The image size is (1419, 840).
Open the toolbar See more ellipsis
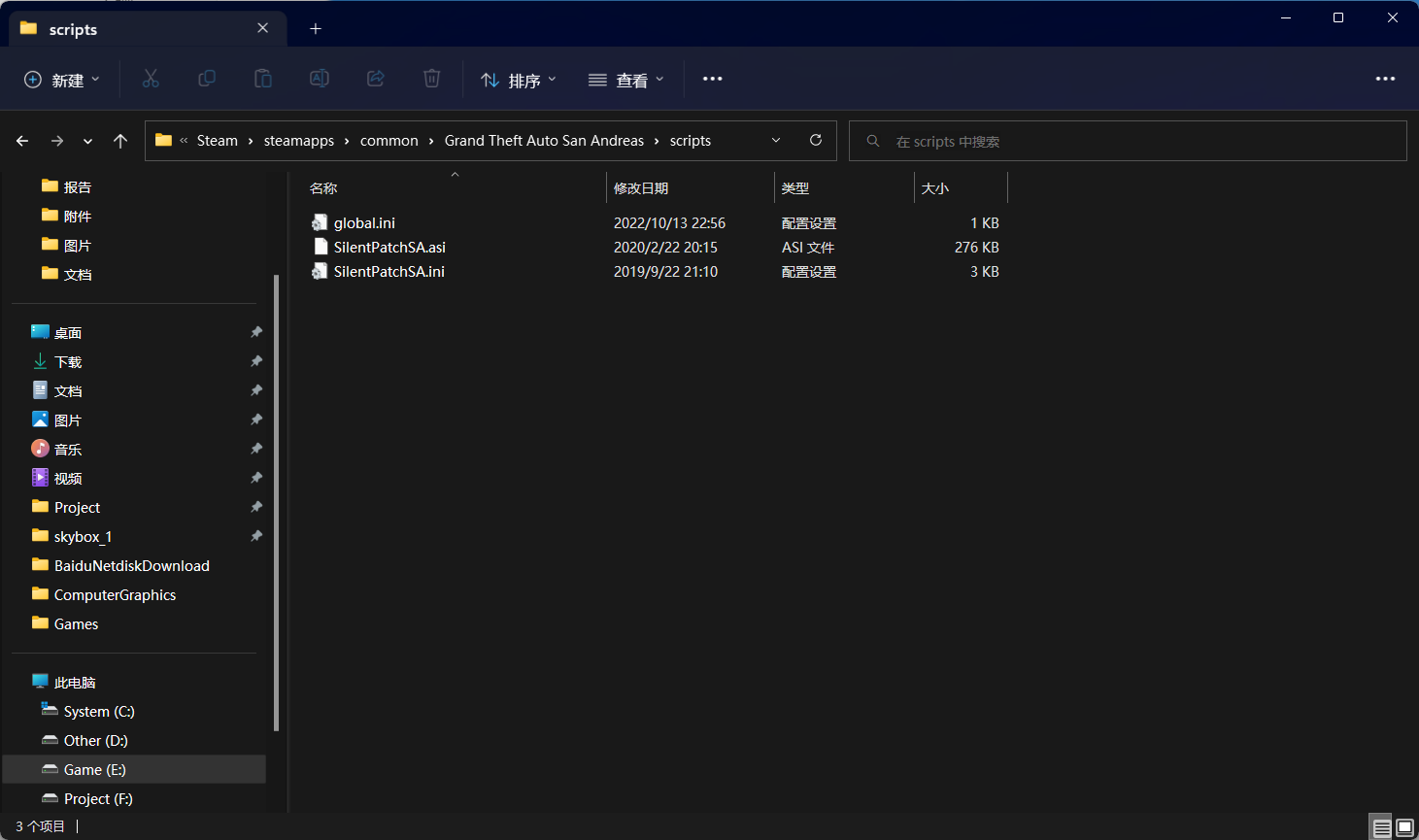point(713,79)
